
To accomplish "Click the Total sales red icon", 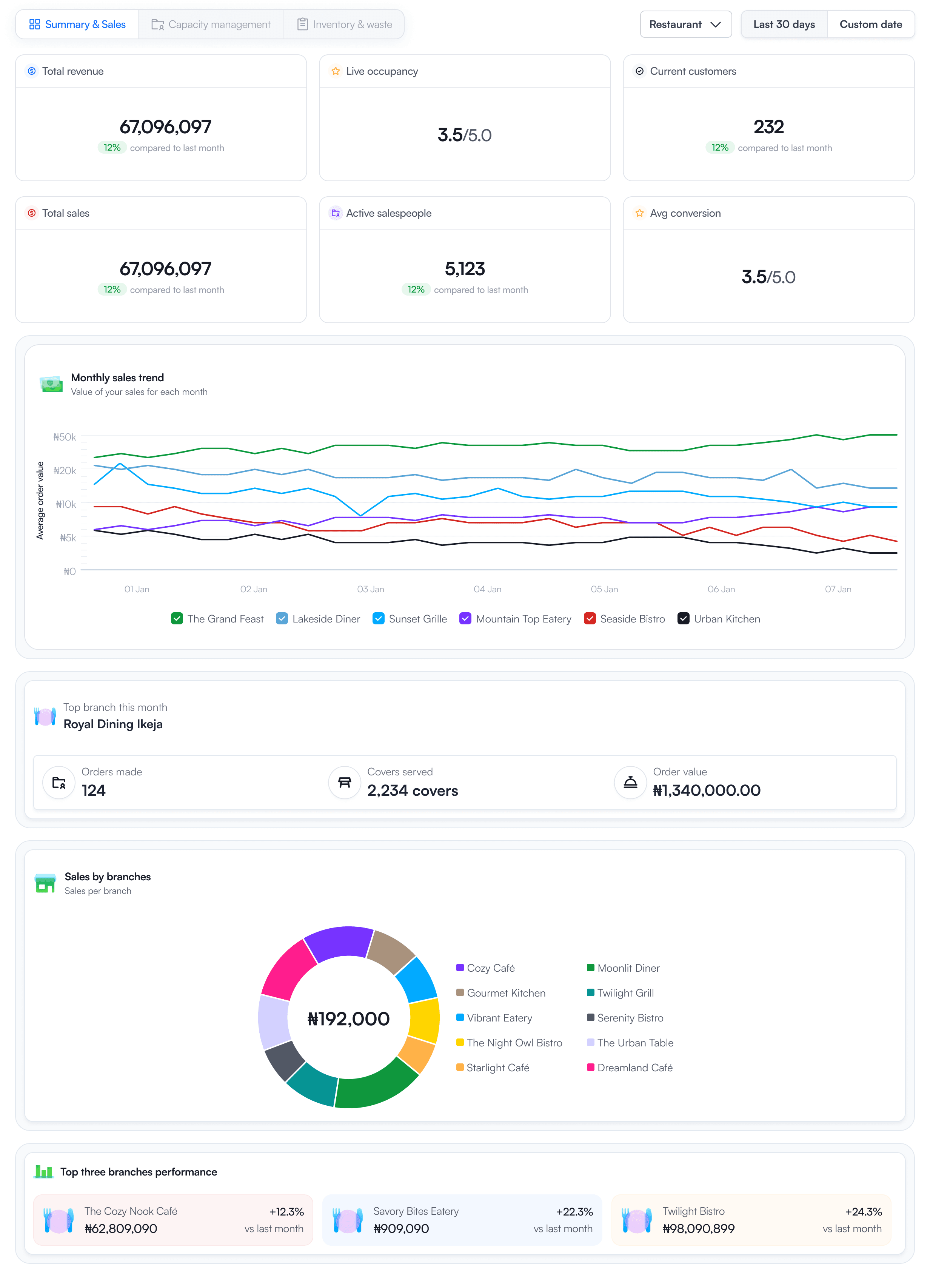I will pyautogui.click(x=32, y=213).
